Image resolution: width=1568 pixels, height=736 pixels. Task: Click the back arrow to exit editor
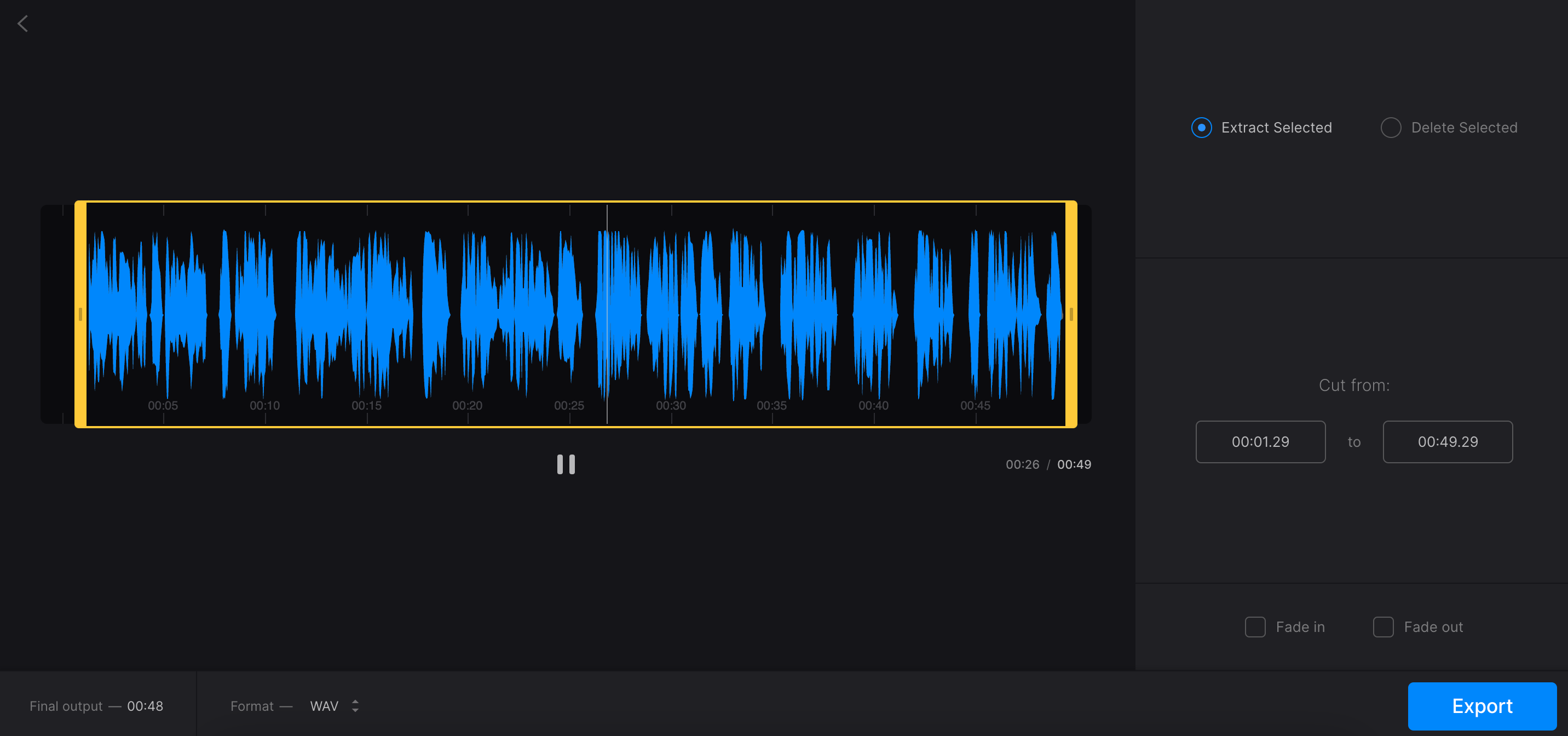point(23,23)
